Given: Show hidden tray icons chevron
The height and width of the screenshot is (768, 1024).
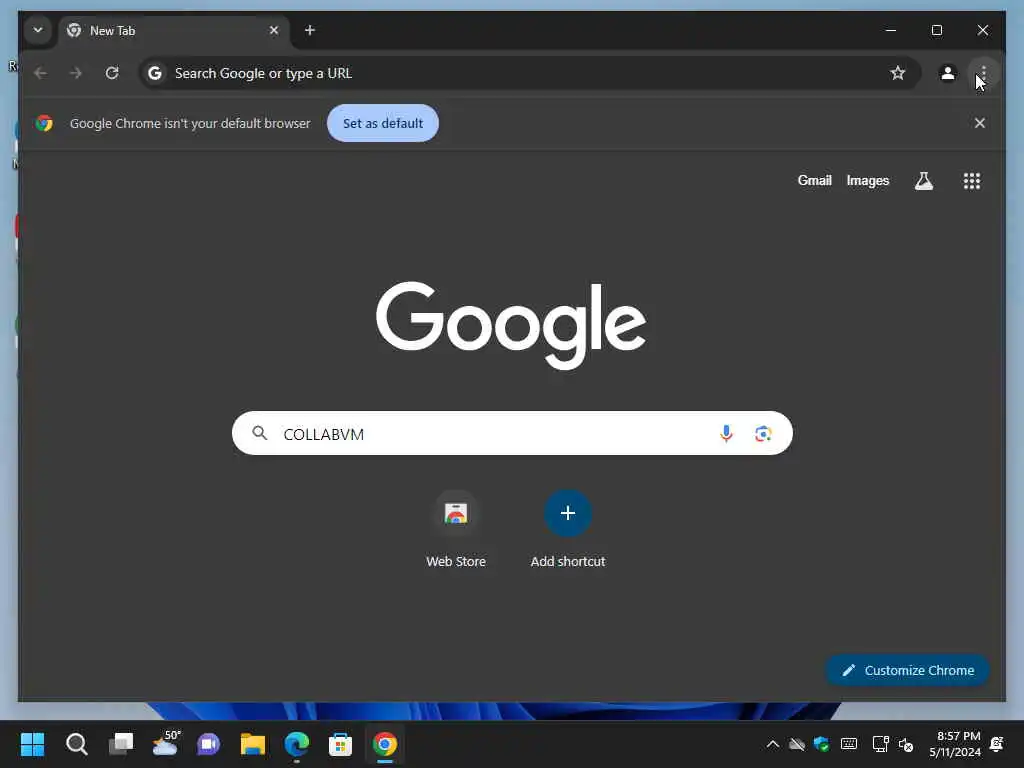Looking at the screenshot, I should (773, 744).
